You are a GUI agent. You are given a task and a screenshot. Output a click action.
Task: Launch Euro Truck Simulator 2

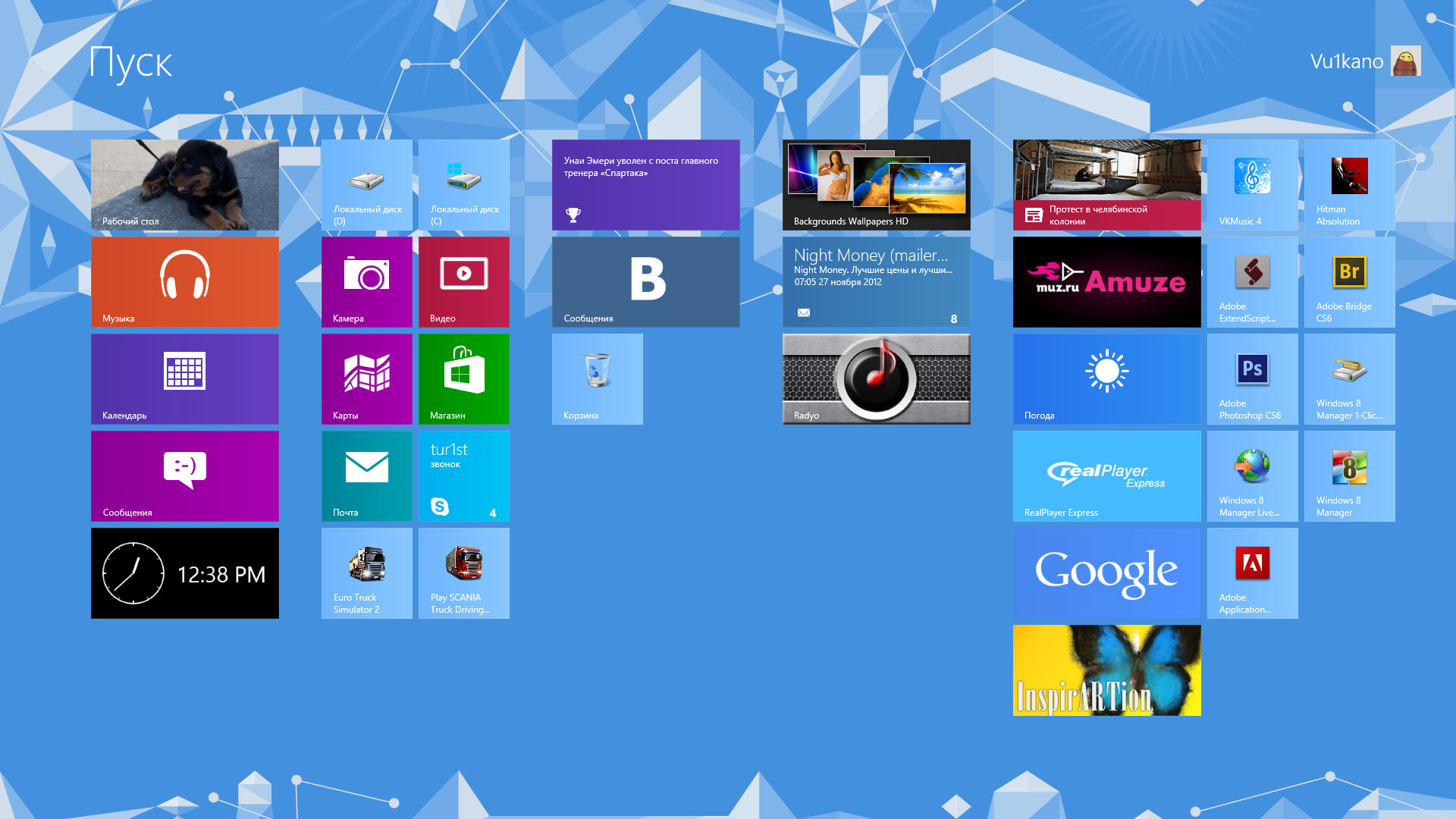click(x=366, y=573)
